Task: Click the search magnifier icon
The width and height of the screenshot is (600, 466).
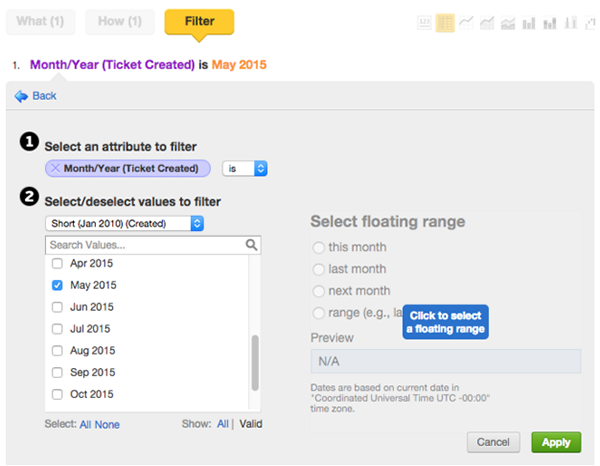Action: click(252, 244)
